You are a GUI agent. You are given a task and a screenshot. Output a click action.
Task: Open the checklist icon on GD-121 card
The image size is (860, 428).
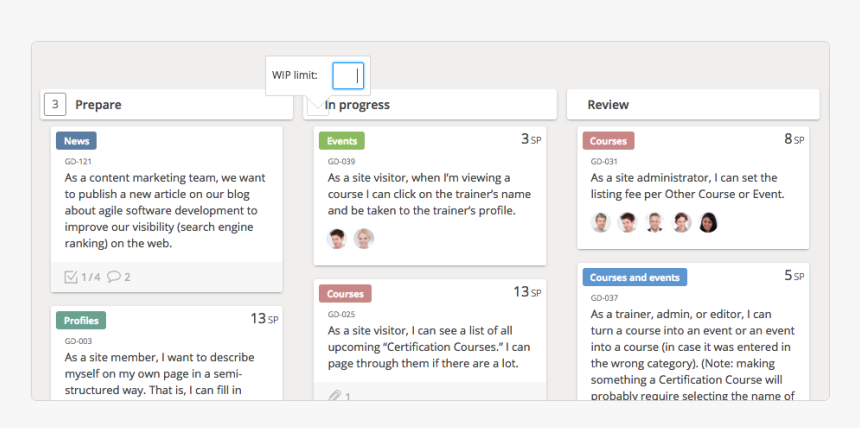71,277
